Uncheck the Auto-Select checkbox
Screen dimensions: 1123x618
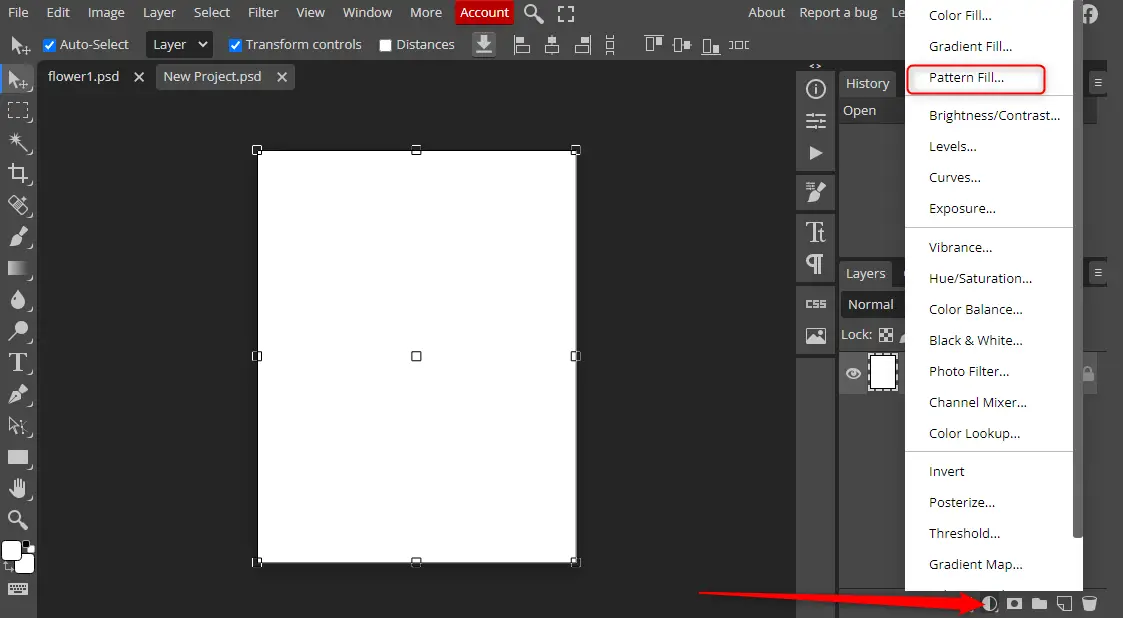pos(50,45)
